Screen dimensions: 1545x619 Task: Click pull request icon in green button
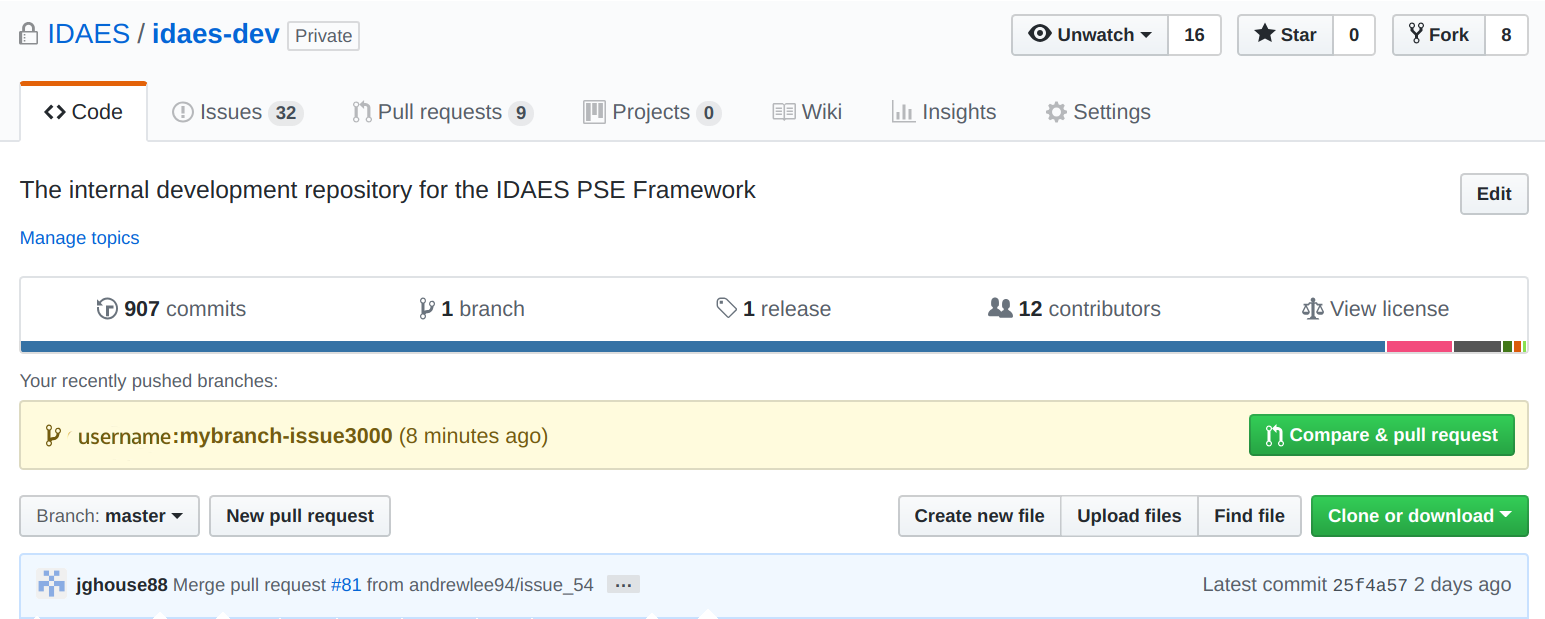(x=1274, y=435)
